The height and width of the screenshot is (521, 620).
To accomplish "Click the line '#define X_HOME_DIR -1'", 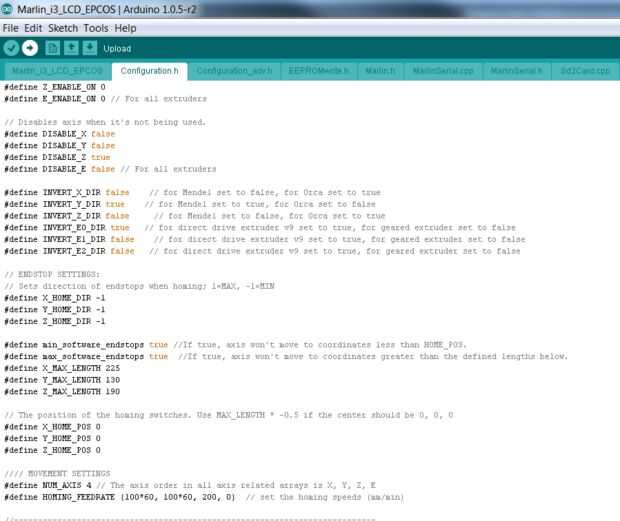I will (x=55, y=298).
